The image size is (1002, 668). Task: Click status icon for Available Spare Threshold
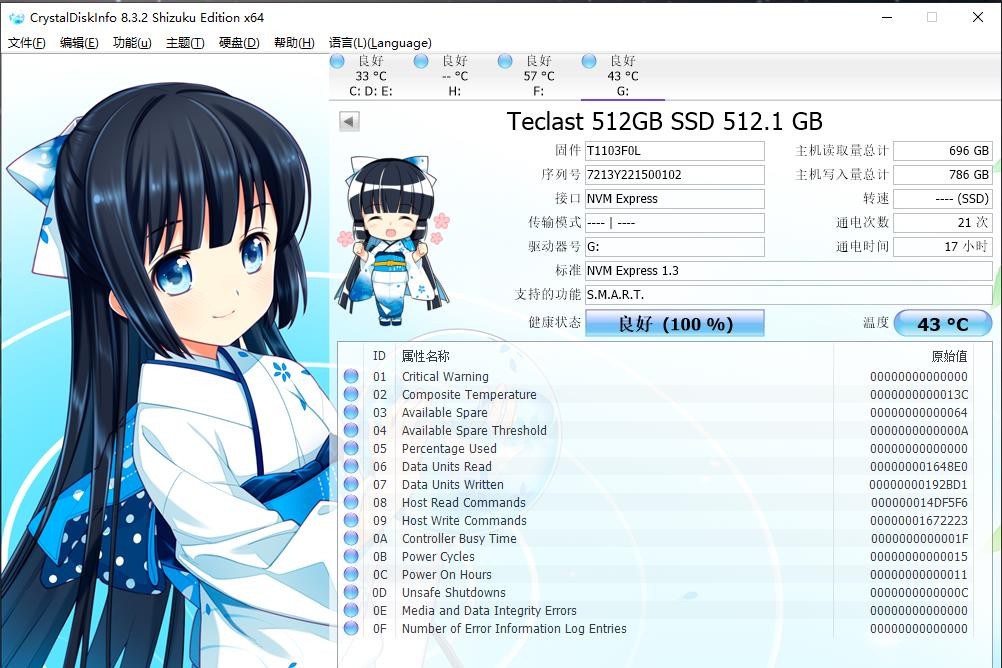coord(351,430)
